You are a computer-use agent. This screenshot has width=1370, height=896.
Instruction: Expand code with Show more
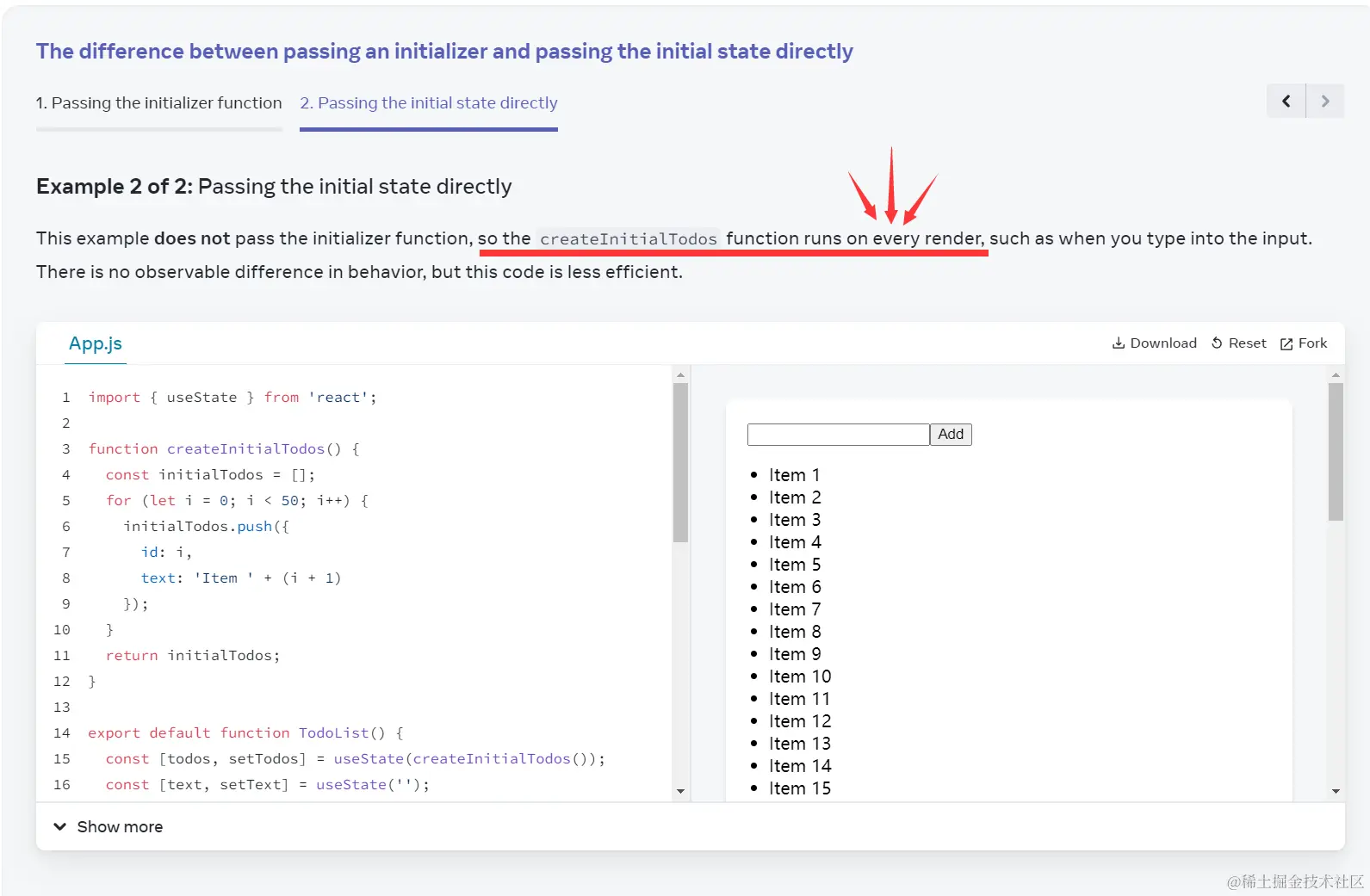(x=108, y=827)
